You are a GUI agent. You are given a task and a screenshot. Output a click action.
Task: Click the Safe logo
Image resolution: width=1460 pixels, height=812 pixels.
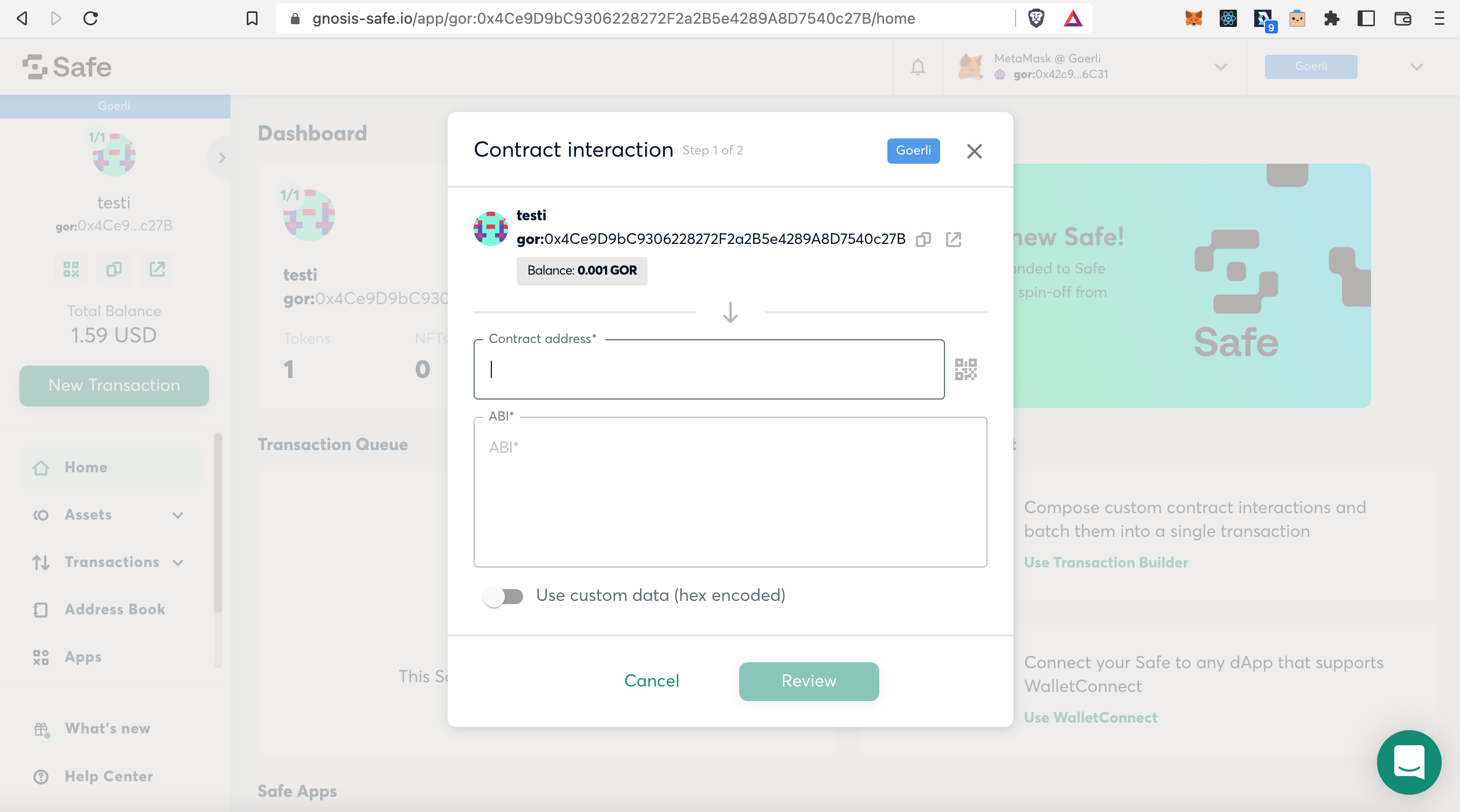[x=67, y=67]
